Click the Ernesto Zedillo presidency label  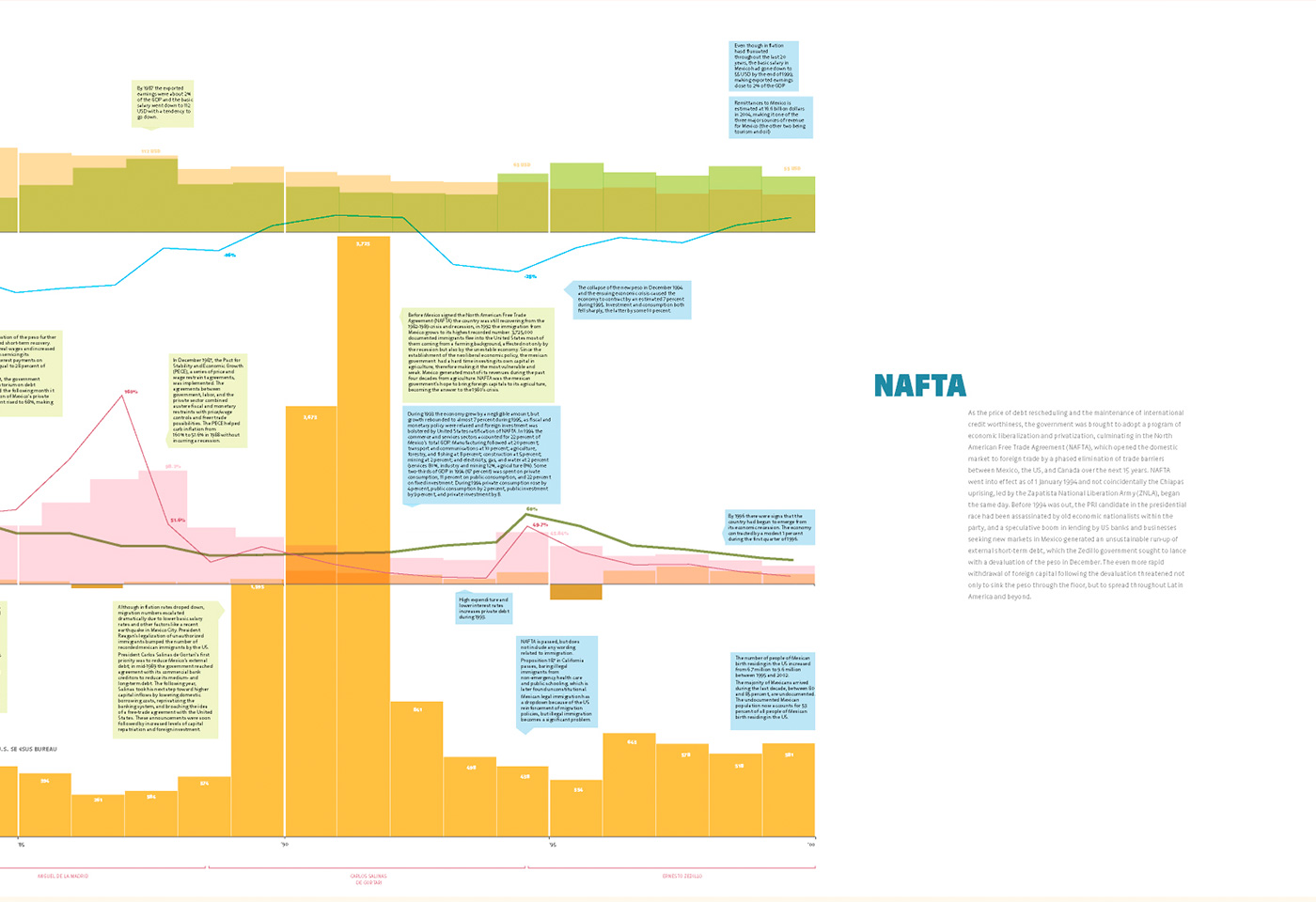click(x=681, y=876)
